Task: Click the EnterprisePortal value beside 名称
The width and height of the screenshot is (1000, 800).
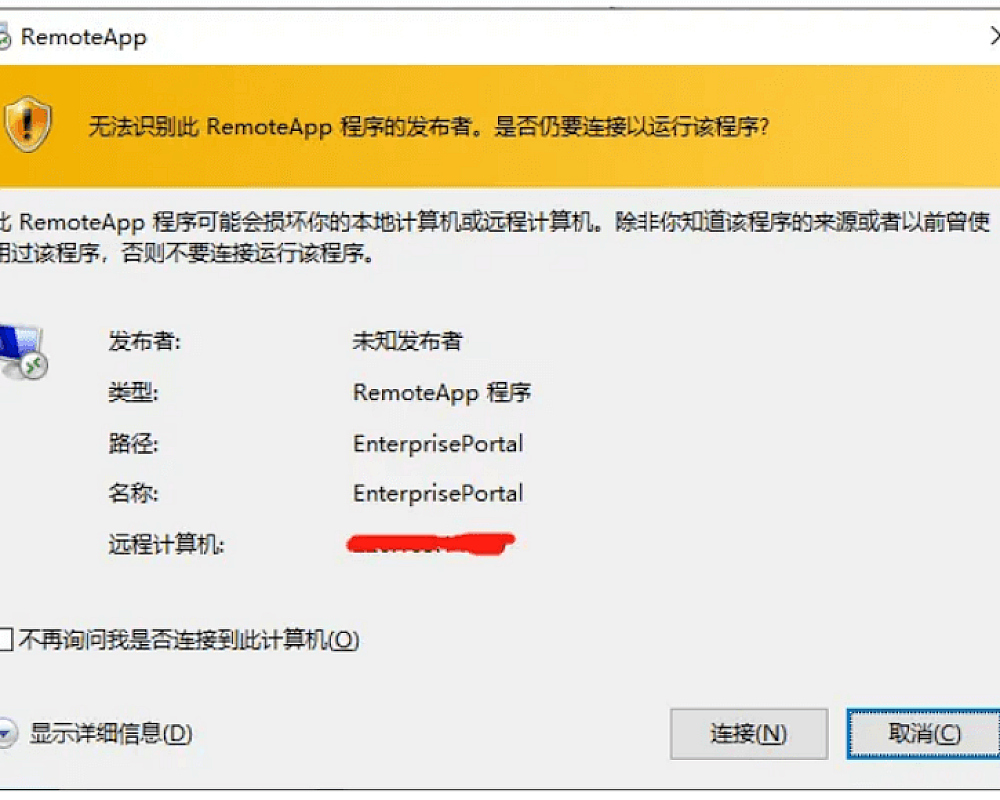Action: 438,493
